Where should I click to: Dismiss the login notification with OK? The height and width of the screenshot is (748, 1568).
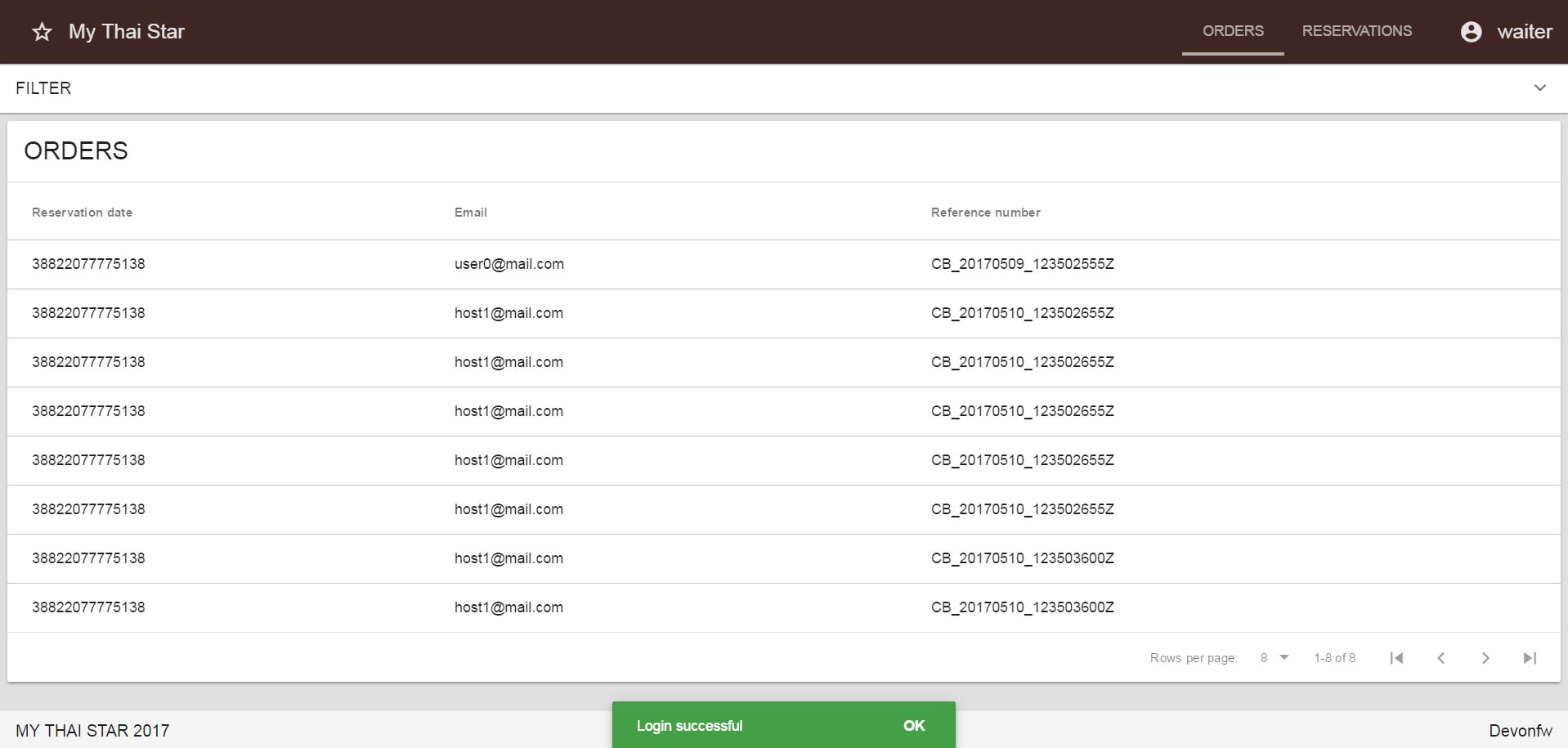[914, 726]
